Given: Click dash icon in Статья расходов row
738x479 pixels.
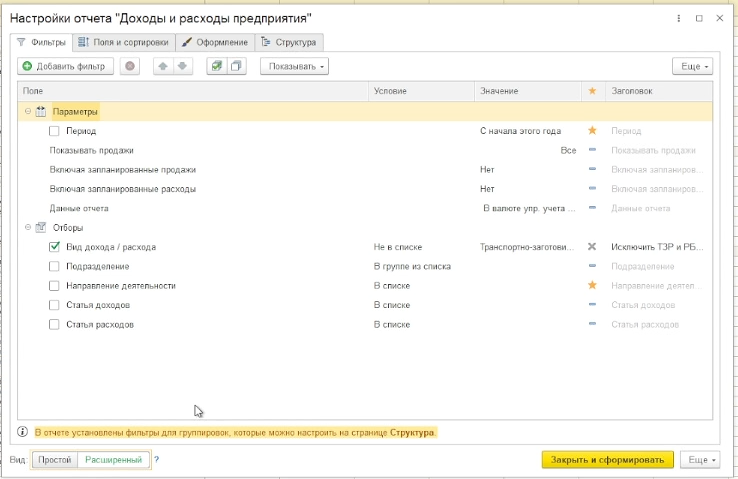Looking at the screenshot, I should pyautogui.click(x=592, y=324).
